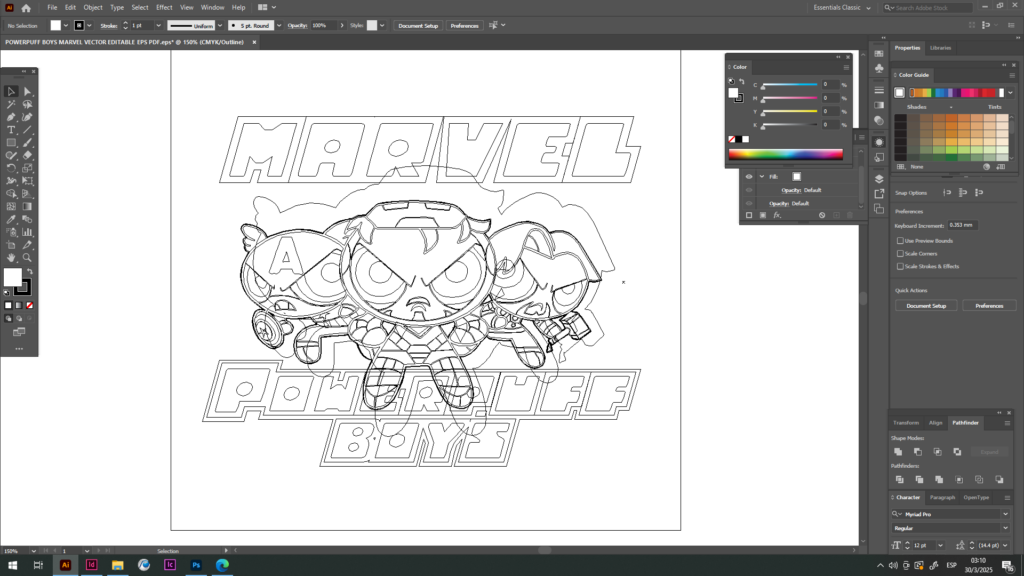Viewport: 1024px width, 576px height.
Task: Open 5 pt. Round brush dropdown
Action: 279,25
